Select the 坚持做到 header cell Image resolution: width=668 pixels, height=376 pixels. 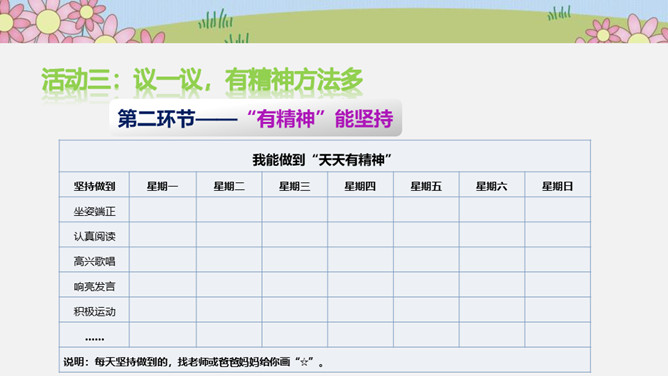coord(94,186)
